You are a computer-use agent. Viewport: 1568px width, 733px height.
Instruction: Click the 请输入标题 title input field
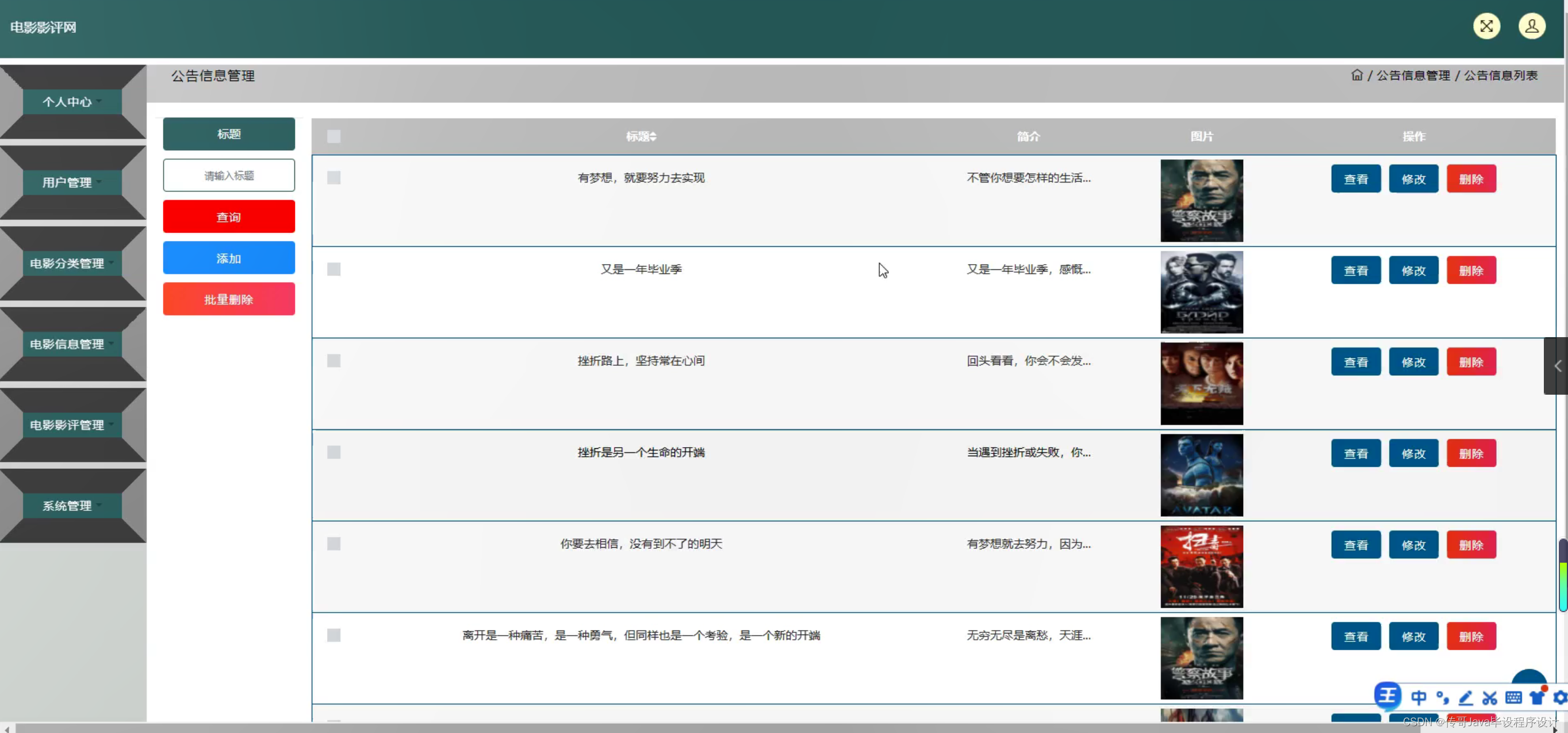(x=228, y=175)
